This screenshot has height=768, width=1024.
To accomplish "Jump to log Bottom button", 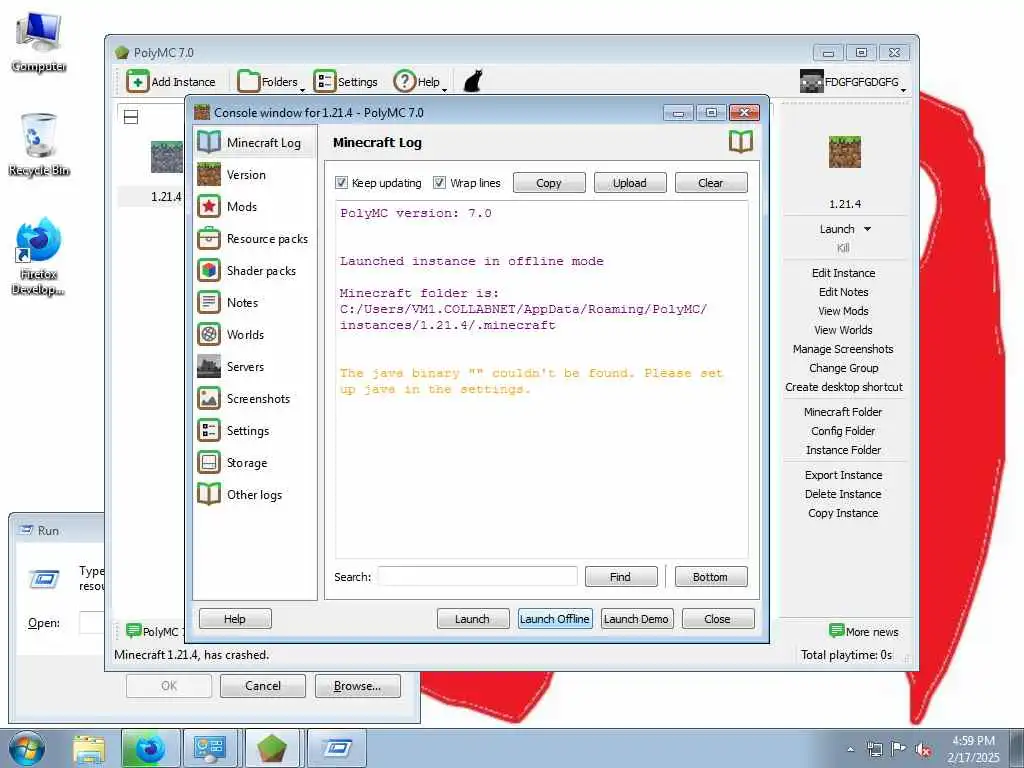I will (711, 577).
